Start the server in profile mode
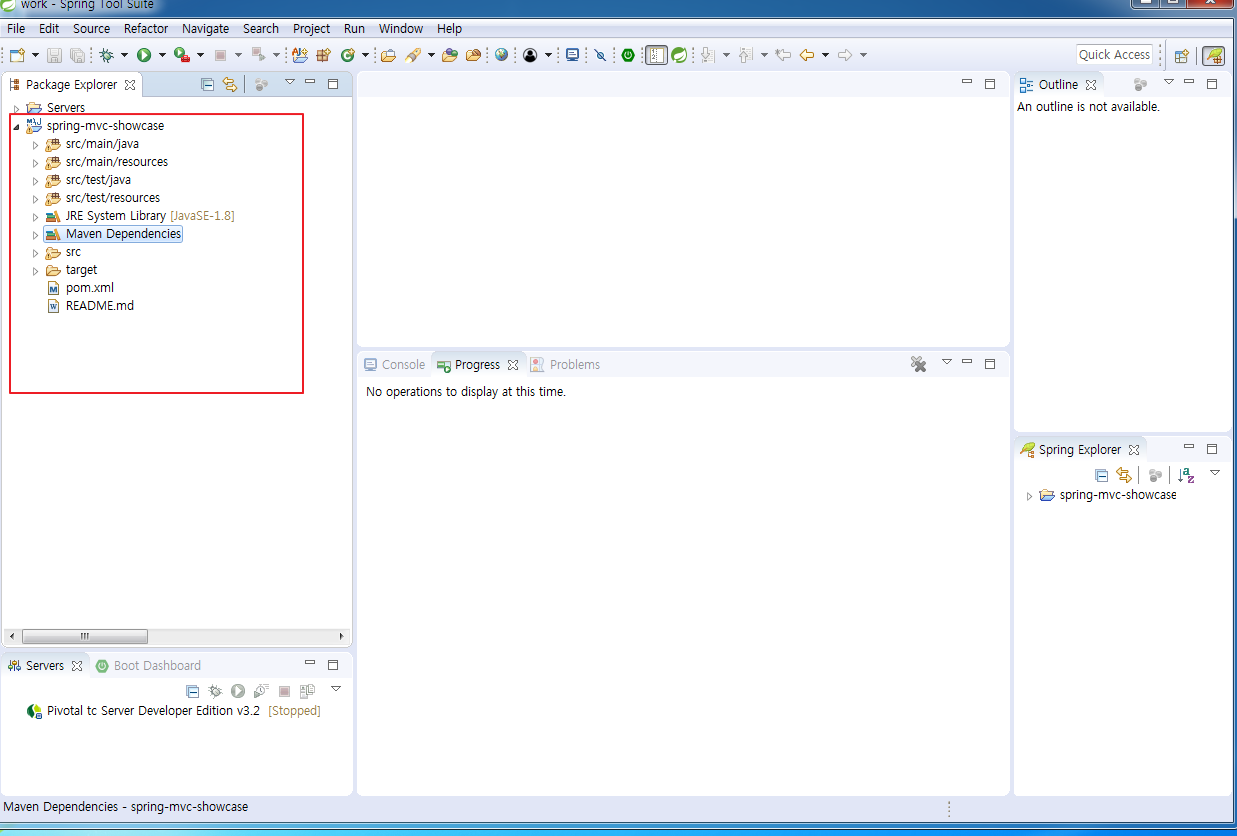Image resolution: width=1237 pixels, height=836 pixels. [261, 691]
